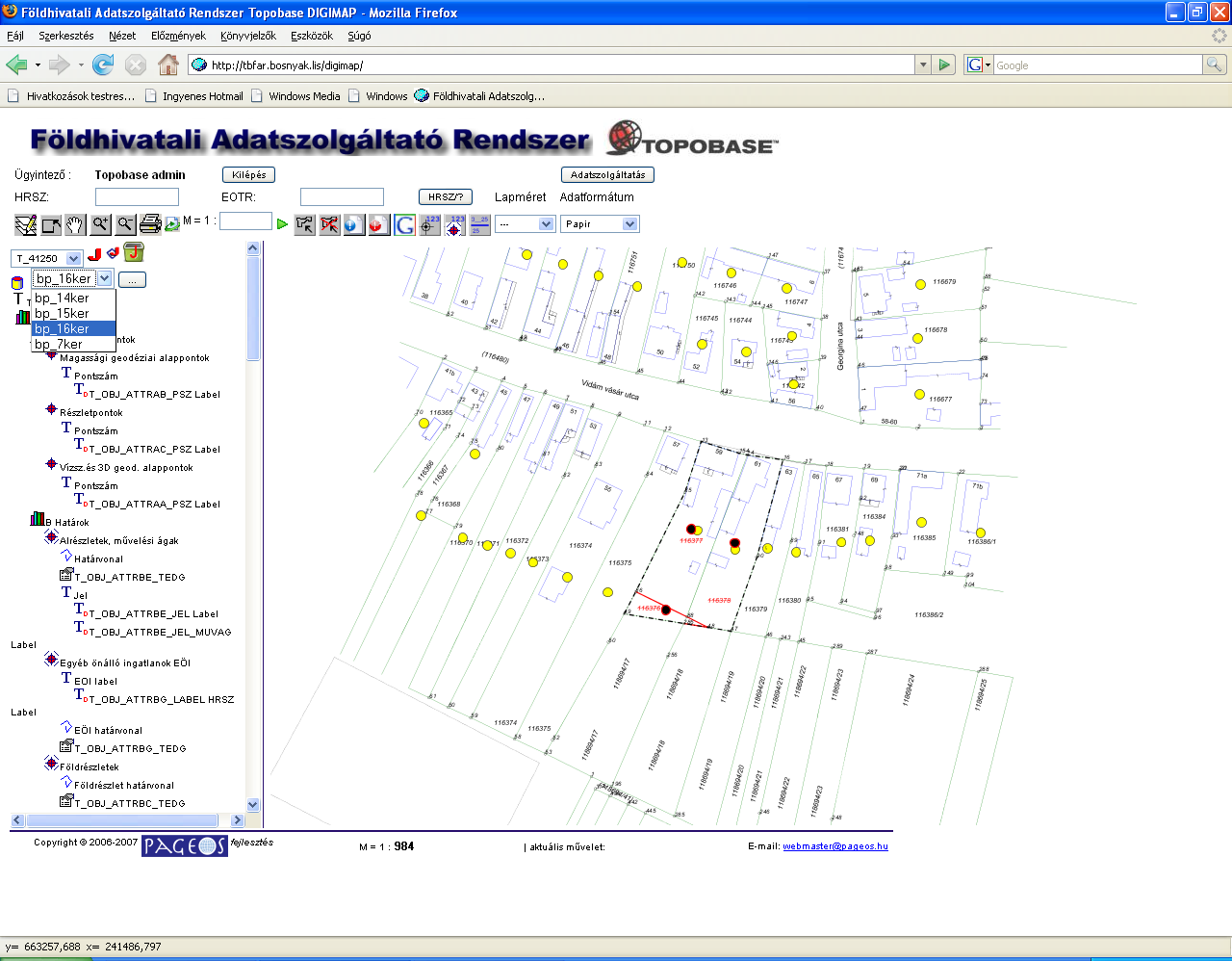Click the HRSZ/? button

(x=446, y=196)
